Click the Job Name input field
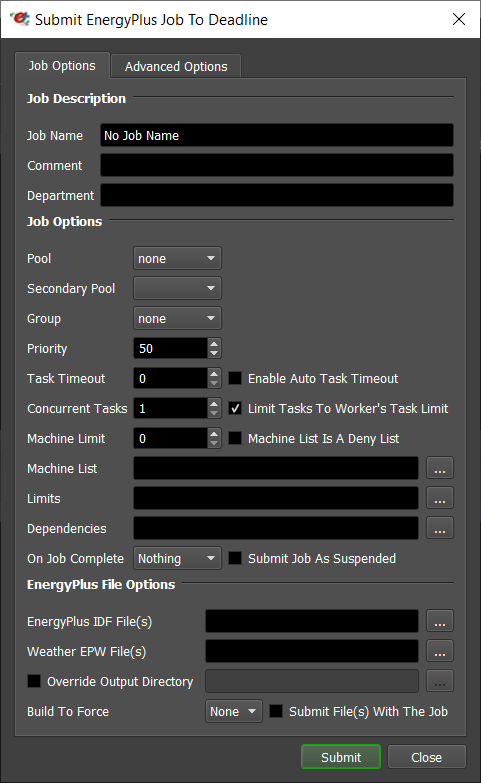481x783 pixels. (277, 135)
